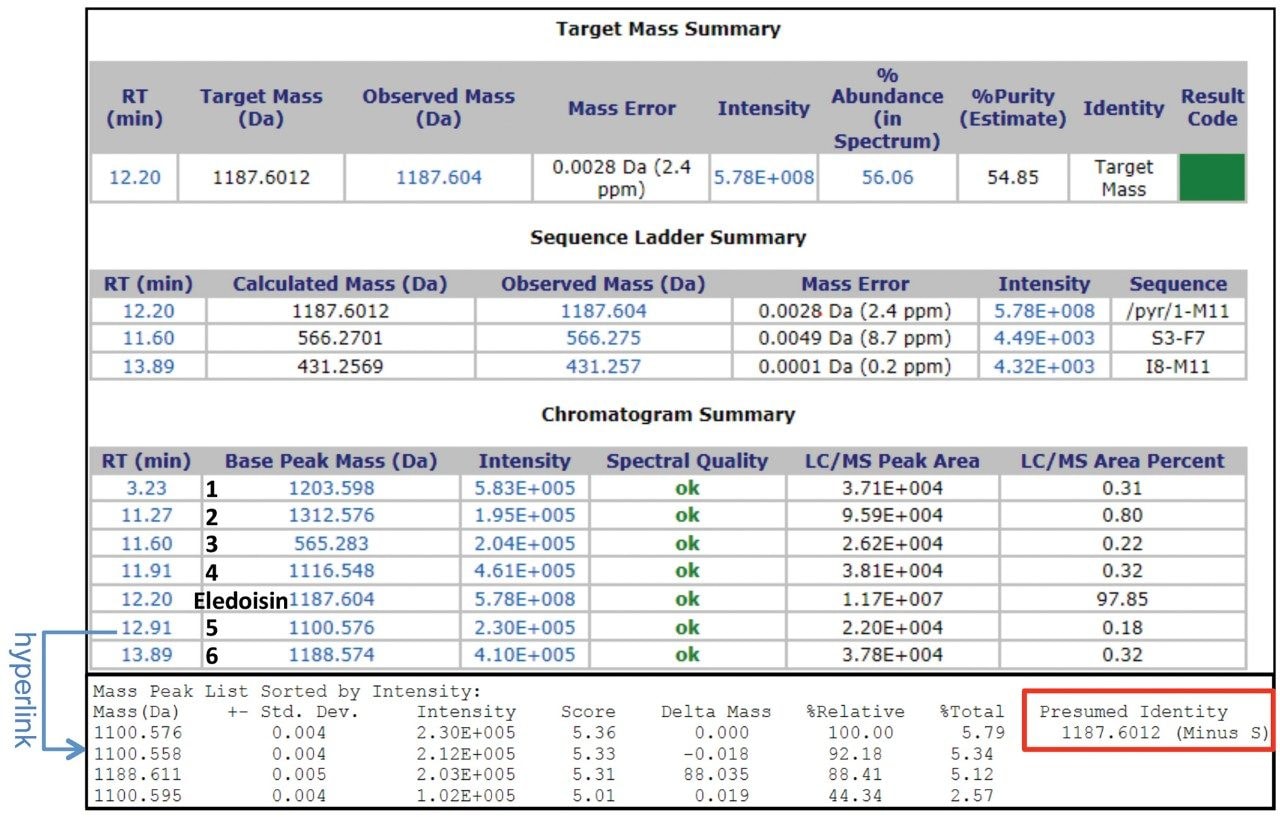This screenshot has height=817, width=1280.
Task: Select mass error cell 0.0049 Da (8.7 ppm)
Action: tap(855, 338)
